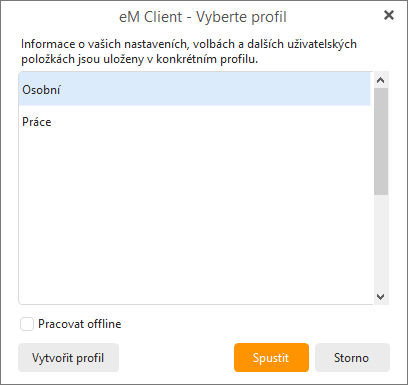
Task: Cancel using the Storno button
Action: [x=352, y=358]
